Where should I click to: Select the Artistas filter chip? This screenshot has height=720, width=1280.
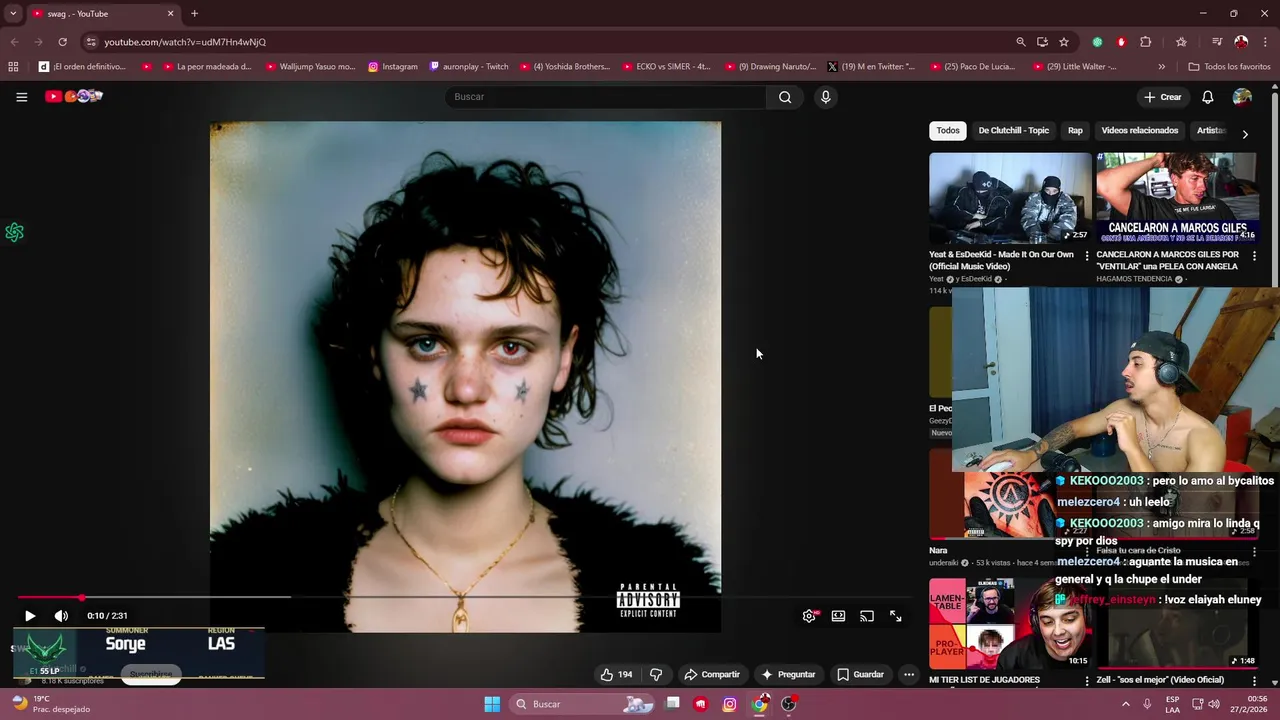1210,130
